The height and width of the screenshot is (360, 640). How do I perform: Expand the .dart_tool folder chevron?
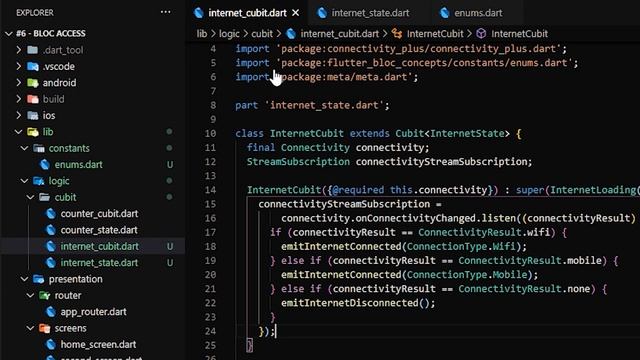coord(19,50)
